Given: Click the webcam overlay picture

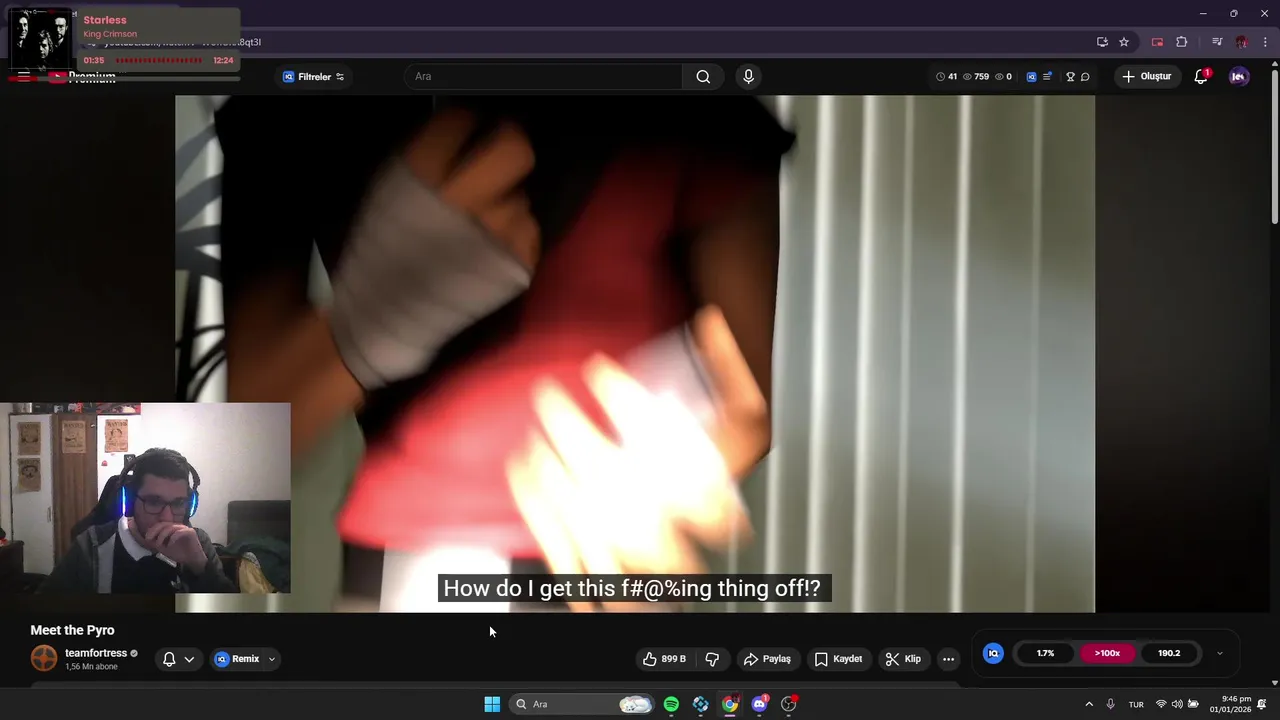Looking at the screenshot, I should point(145,498).
